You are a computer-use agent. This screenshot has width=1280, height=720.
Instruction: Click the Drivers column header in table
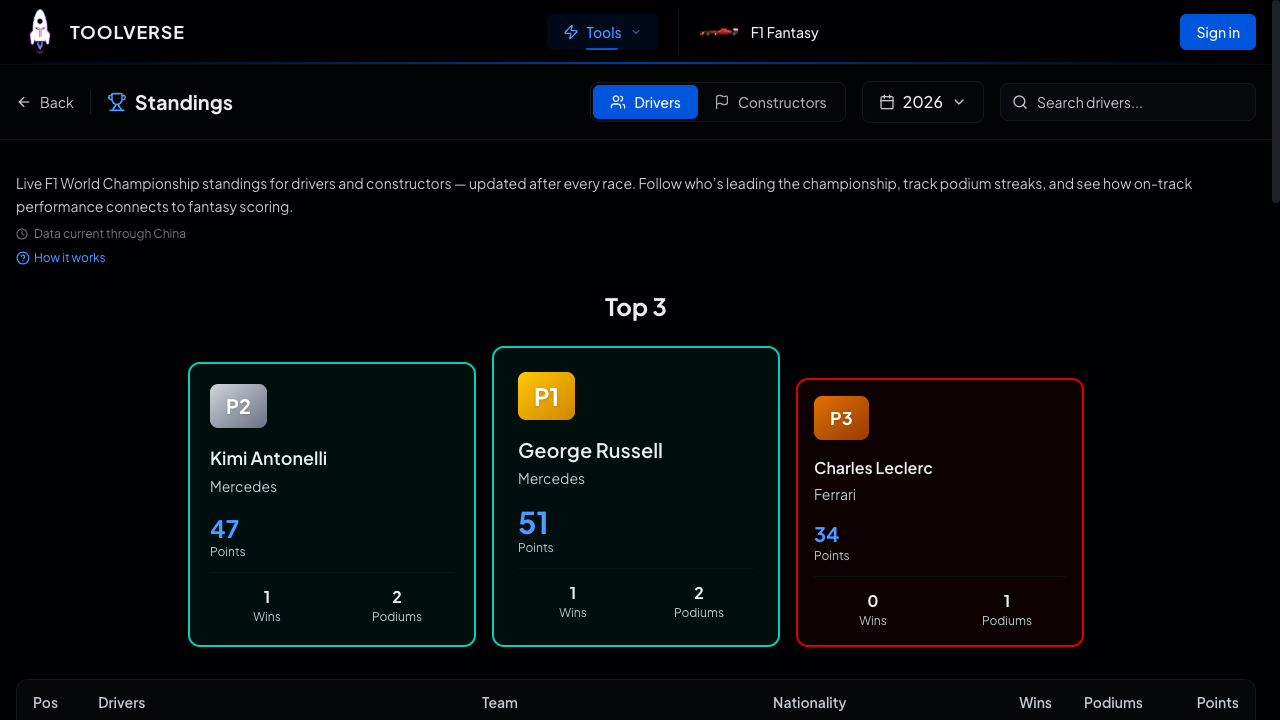tap(121, 702)
